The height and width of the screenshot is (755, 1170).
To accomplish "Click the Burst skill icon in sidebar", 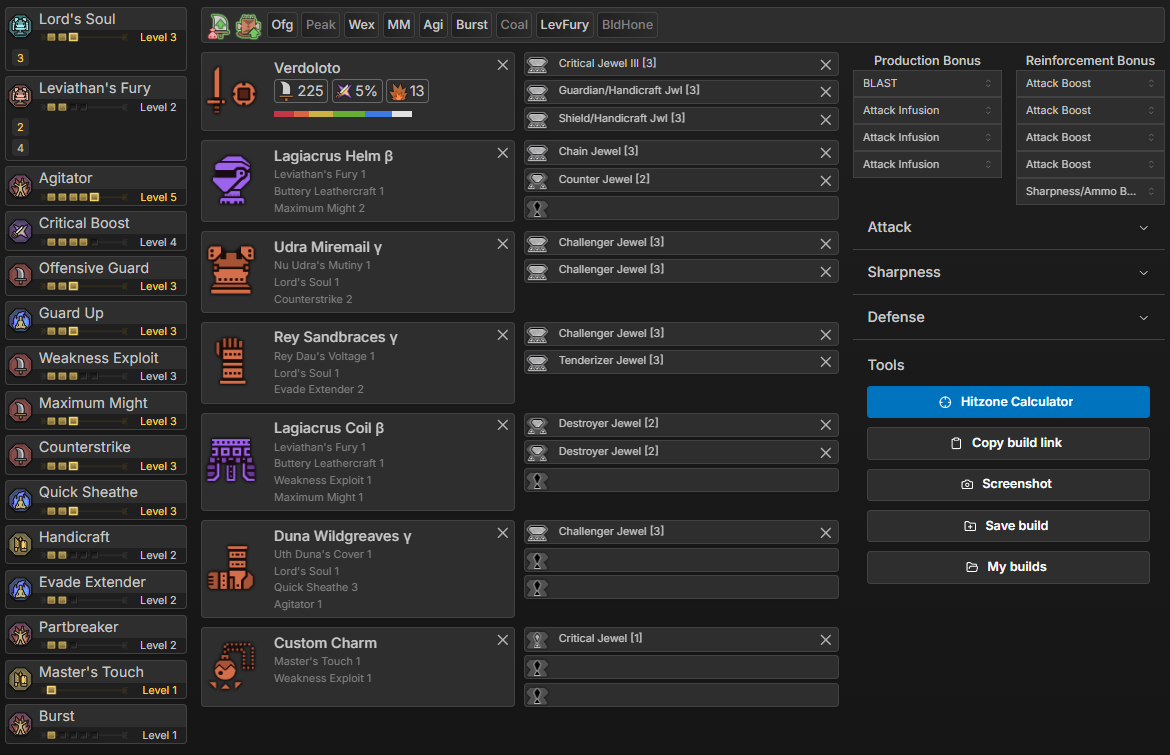I will (x=20, y=724).
